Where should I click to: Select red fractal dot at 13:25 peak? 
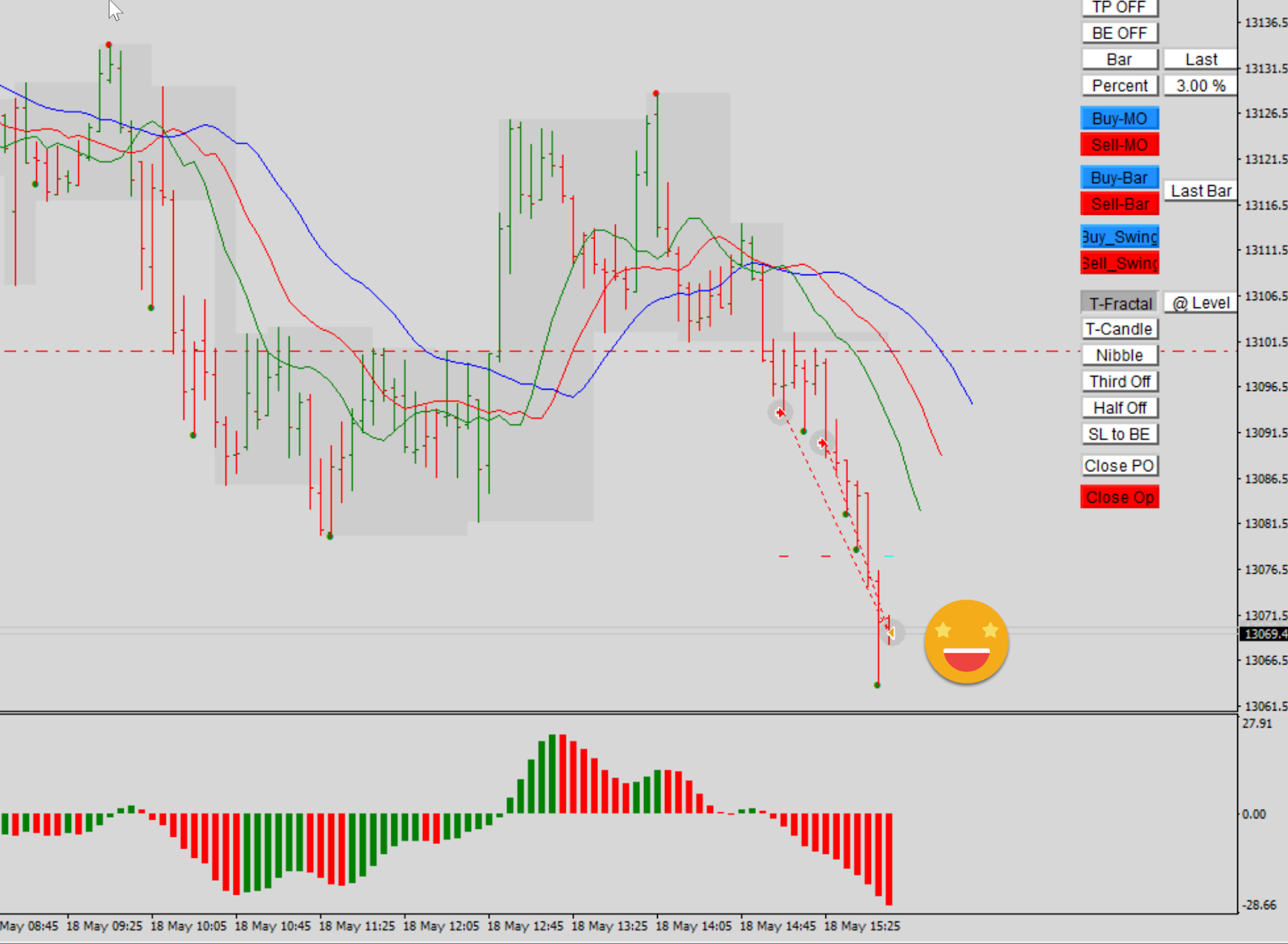pos(656,93)
